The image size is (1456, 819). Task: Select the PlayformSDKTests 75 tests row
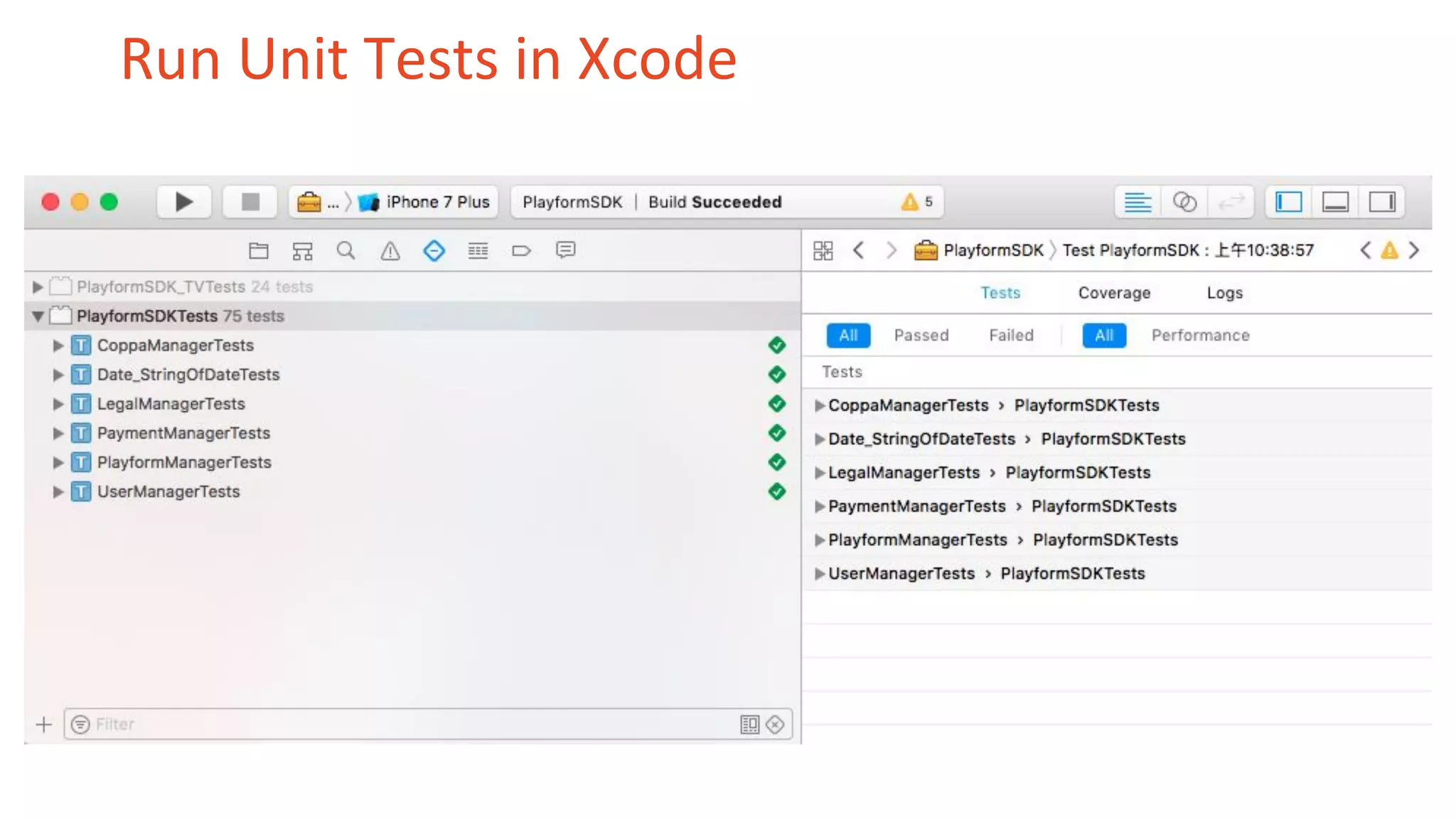click(412, 316)
